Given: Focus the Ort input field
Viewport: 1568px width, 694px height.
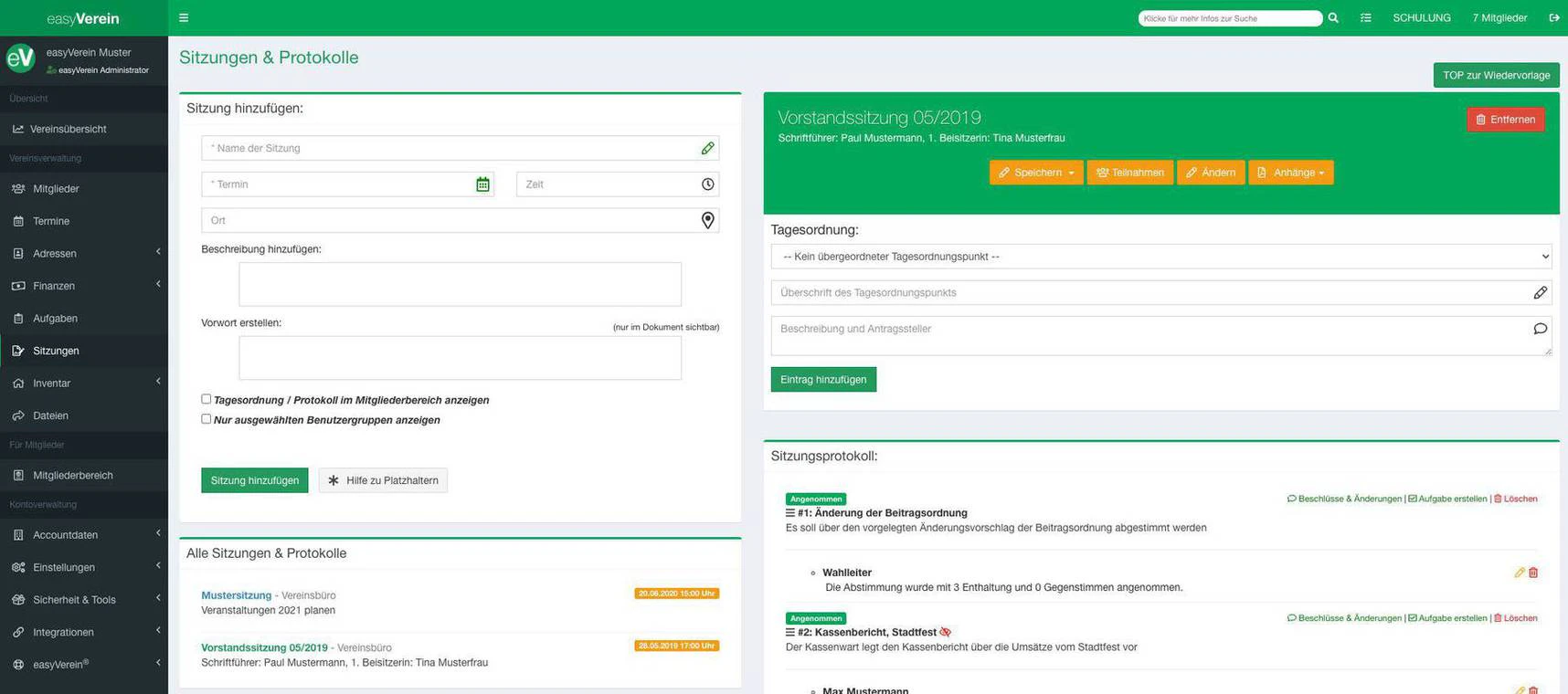Looking at the screenshot, I should [x=460, y=220].
